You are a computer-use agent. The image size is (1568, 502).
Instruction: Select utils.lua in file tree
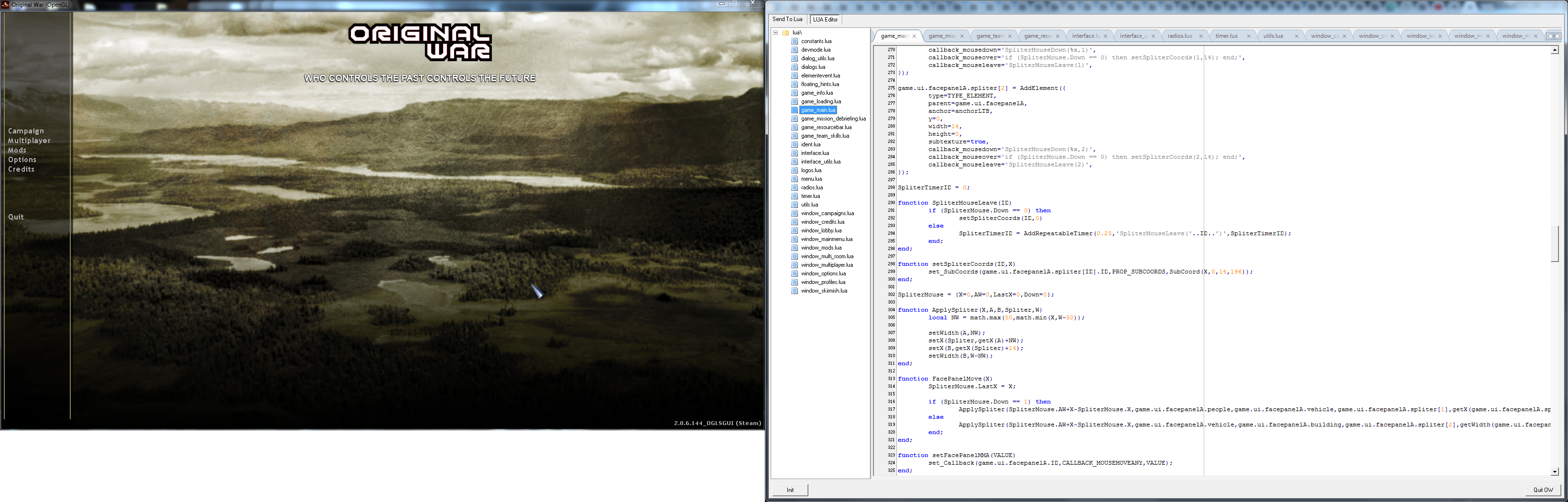click(x=809, y=205)
